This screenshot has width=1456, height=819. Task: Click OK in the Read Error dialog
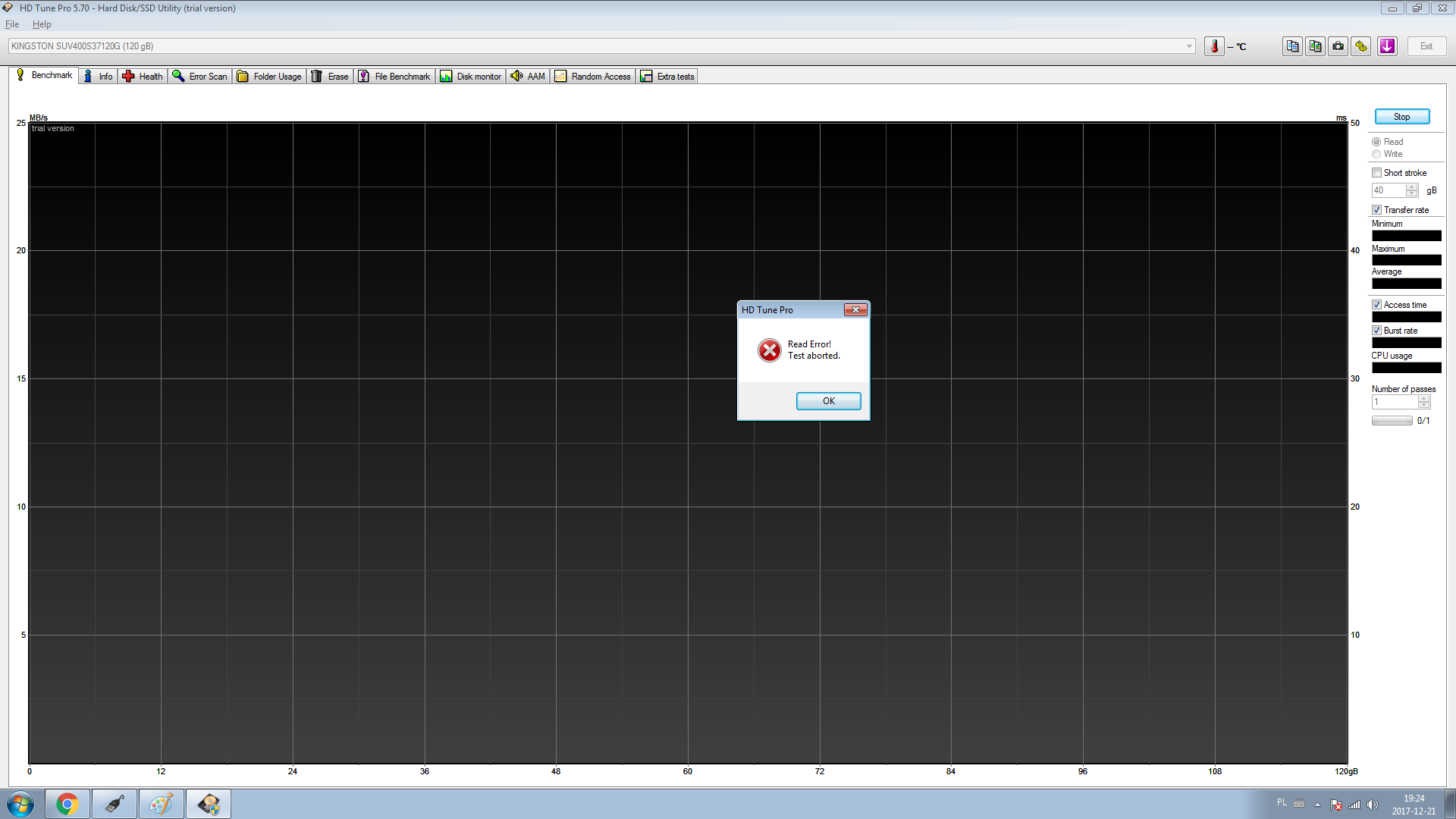click(x=828, y=401)
